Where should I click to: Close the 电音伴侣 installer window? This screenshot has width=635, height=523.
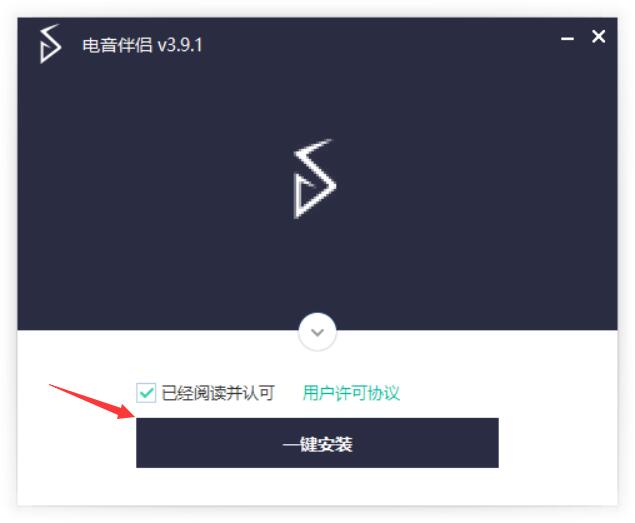pyautogui.click(x=599, y=36)
